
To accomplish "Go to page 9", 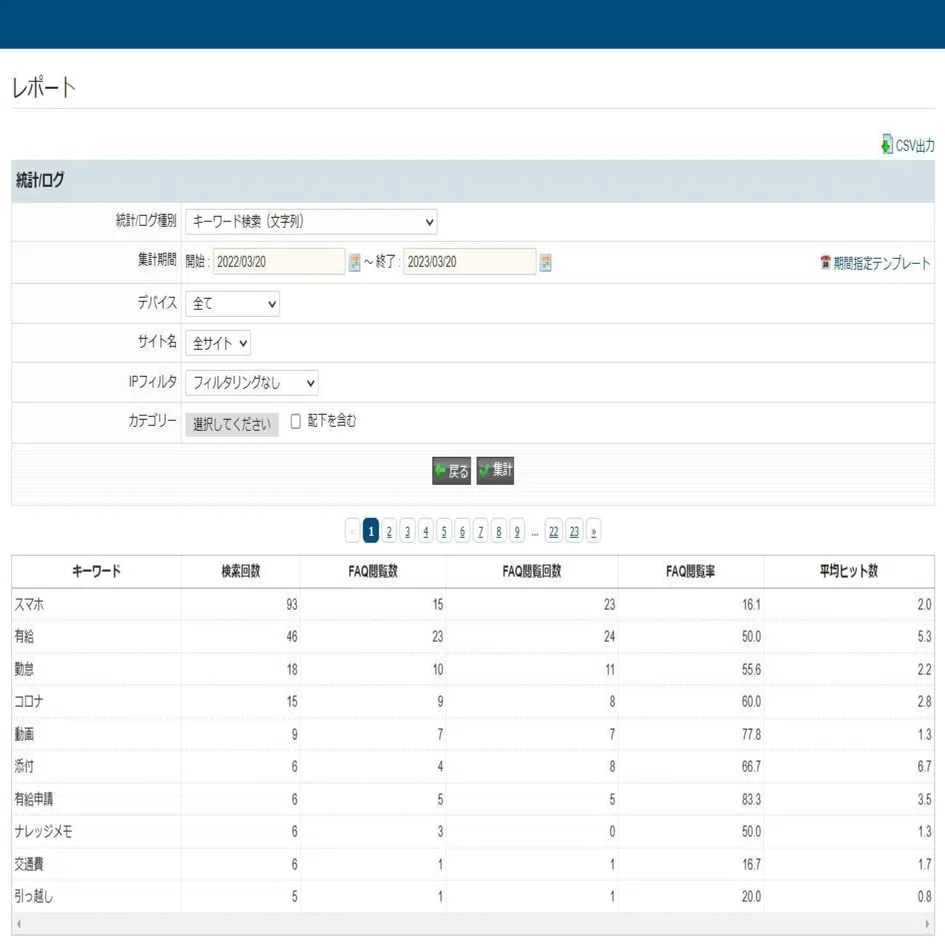I will click(x=517, y=531).
